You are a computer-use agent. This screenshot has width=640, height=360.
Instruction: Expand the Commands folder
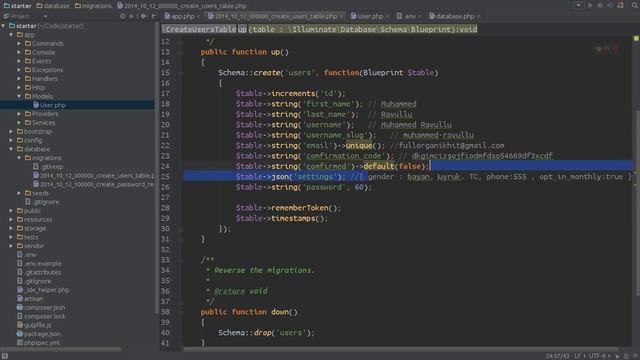[19, 43]
